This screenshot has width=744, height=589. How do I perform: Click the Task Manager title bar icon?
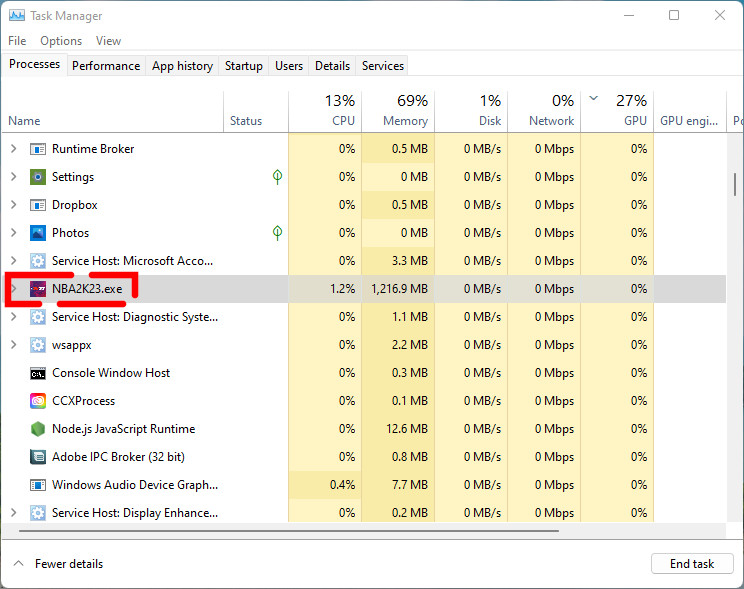click(x=17, y=16)
